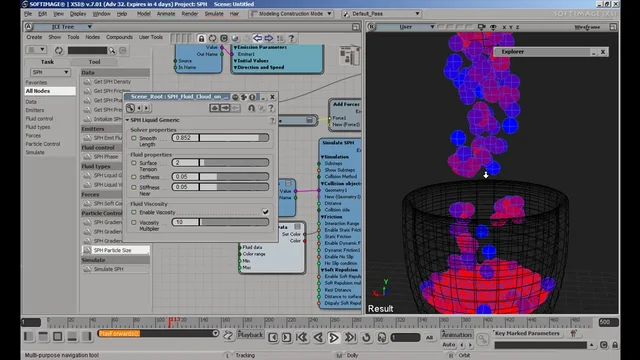640x360 pixels.
Task: Collapse Simulation group in Simulate SPH node
Action: (x=322, y=157)
